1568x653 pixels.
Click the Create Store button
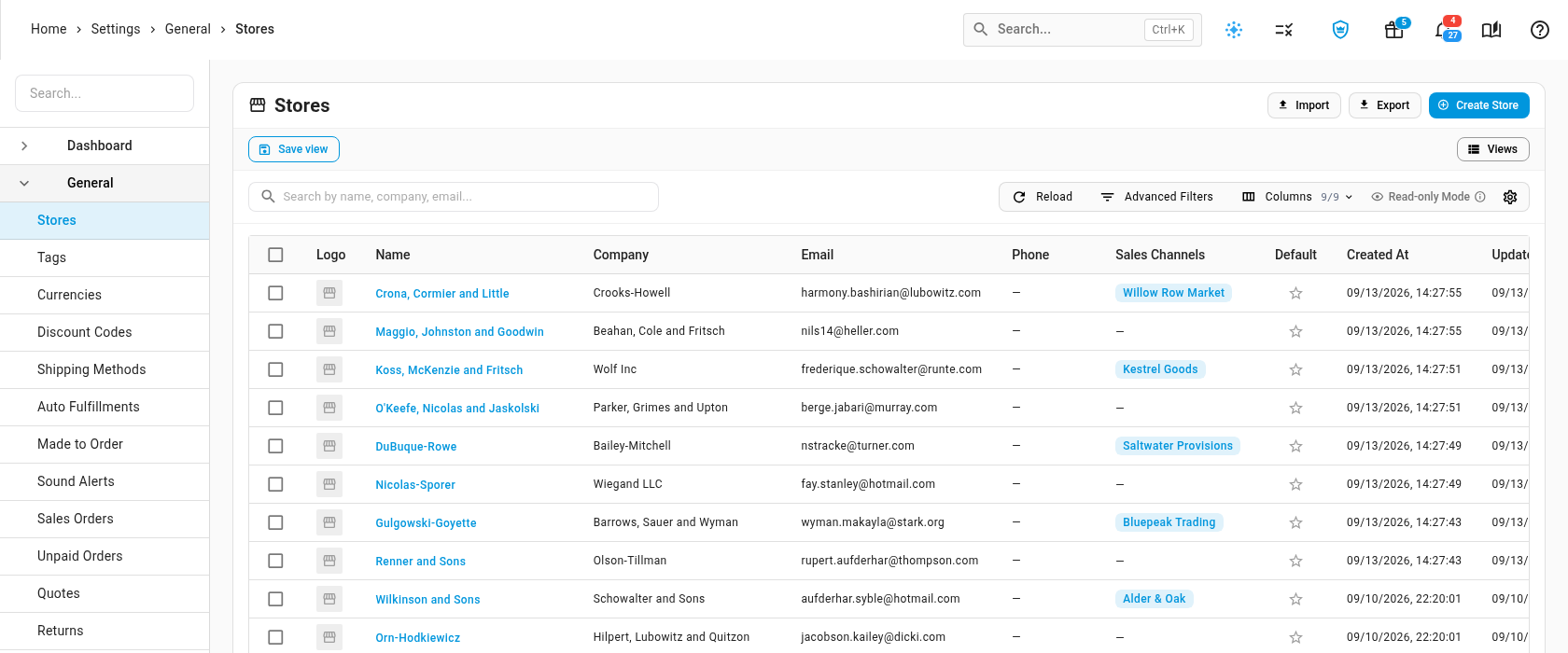(1478, 105)
